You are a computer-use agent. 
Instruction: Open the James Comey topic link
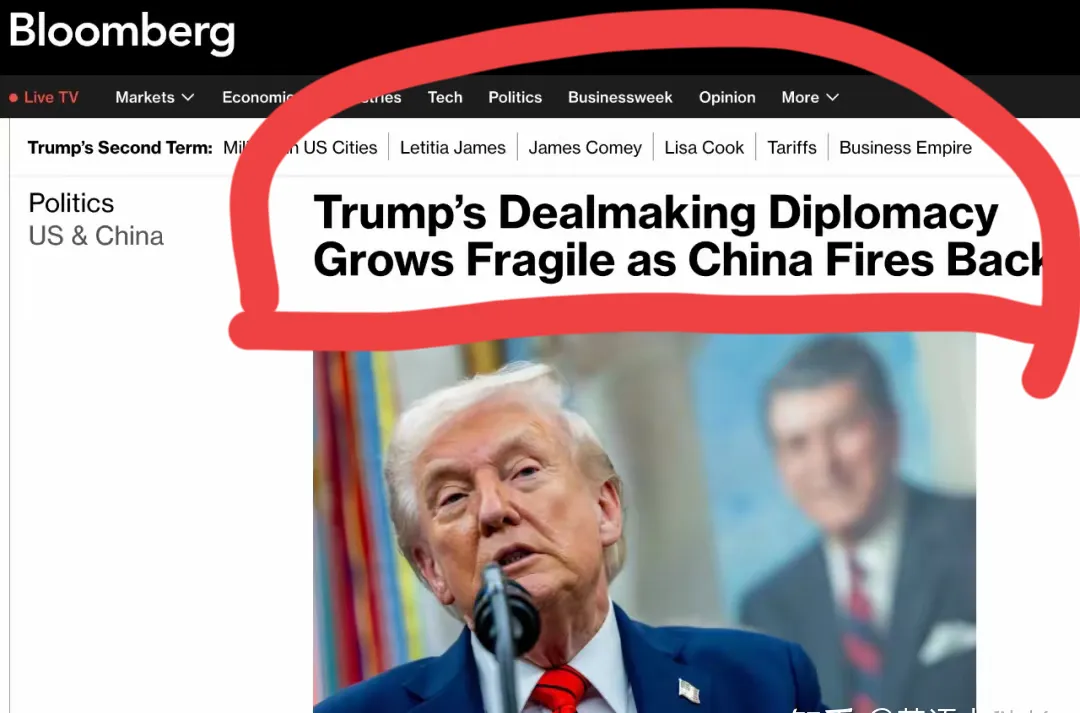pyautogui.click(x=585, y=147)
